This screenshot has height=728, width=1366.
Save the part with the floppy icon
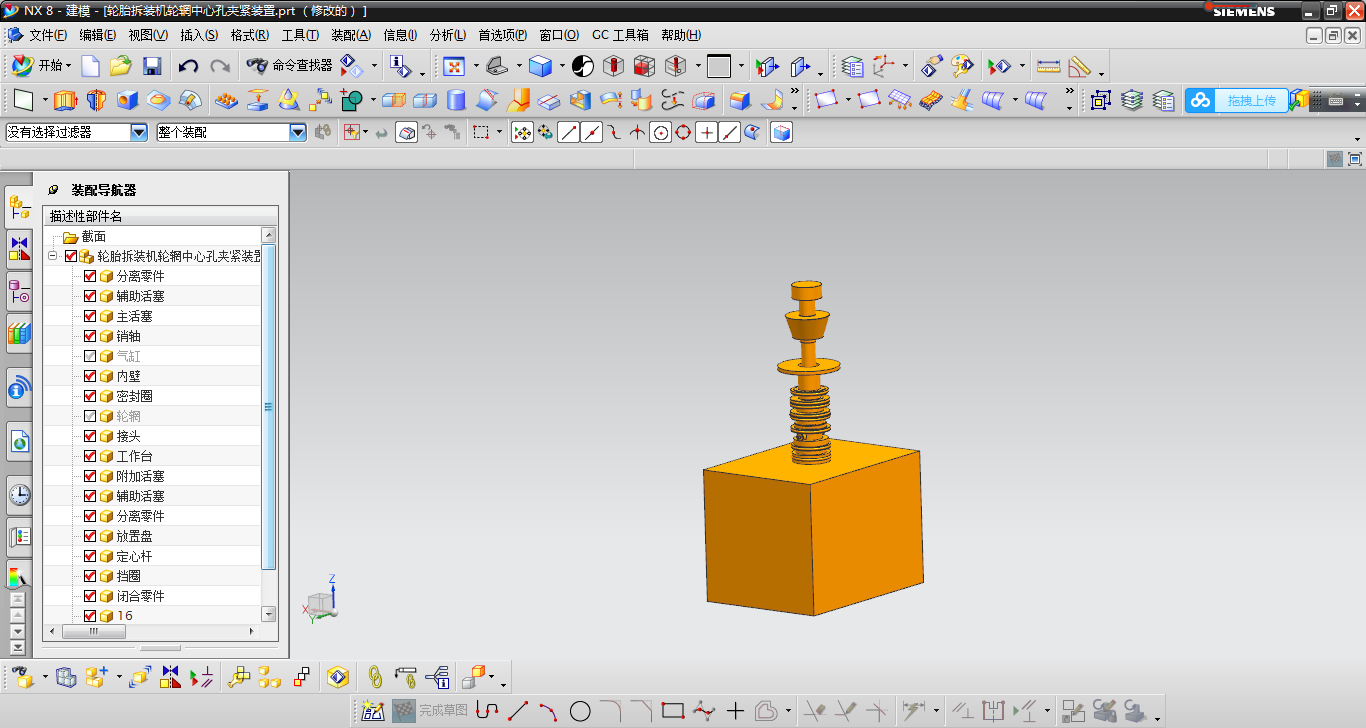click(x=152, y=67)
